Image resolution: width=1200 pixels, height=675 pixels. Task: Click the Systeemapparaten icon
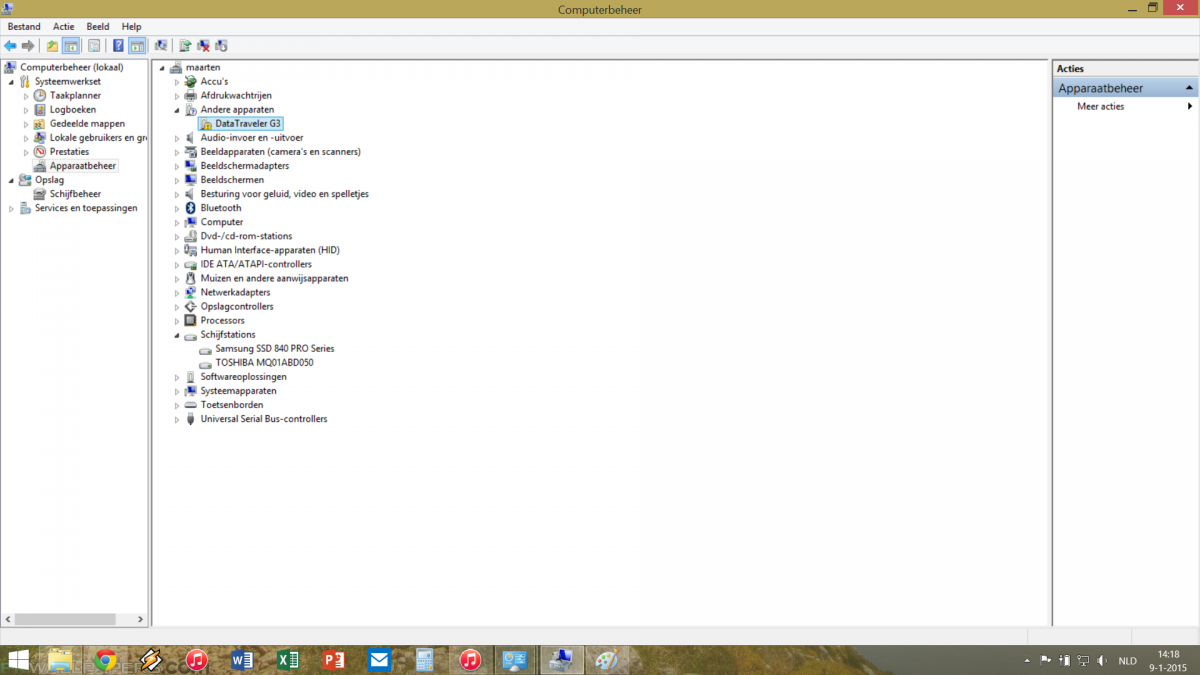[x=190, y=391]
